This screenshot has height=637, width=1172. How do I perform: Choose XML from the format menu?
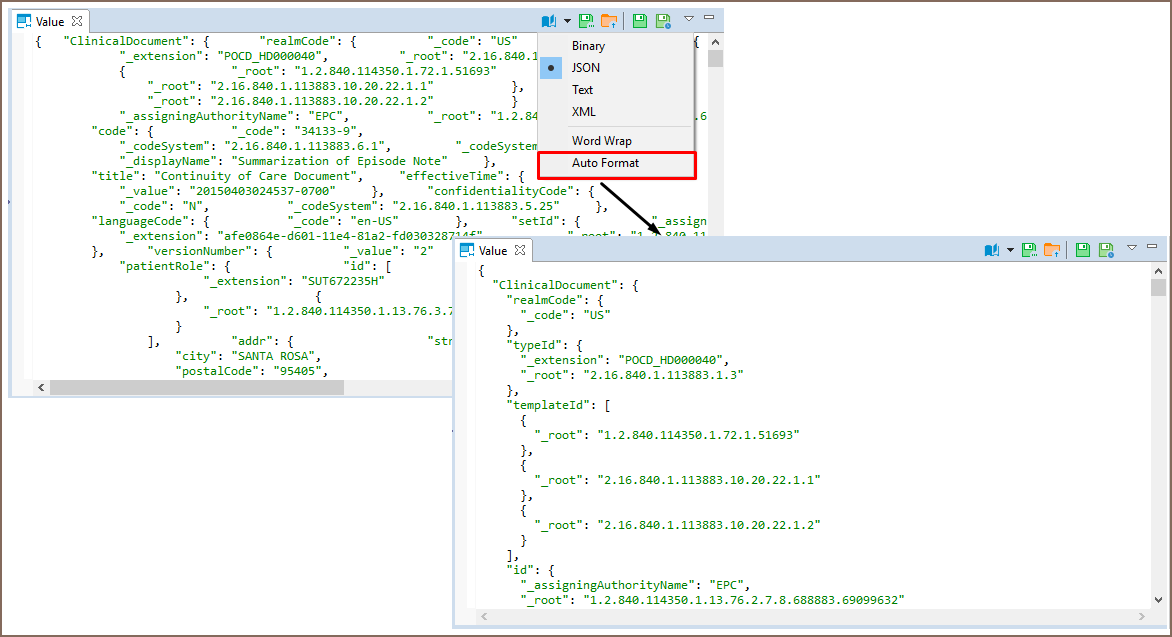pyautogui.click(x=583, y=112)
